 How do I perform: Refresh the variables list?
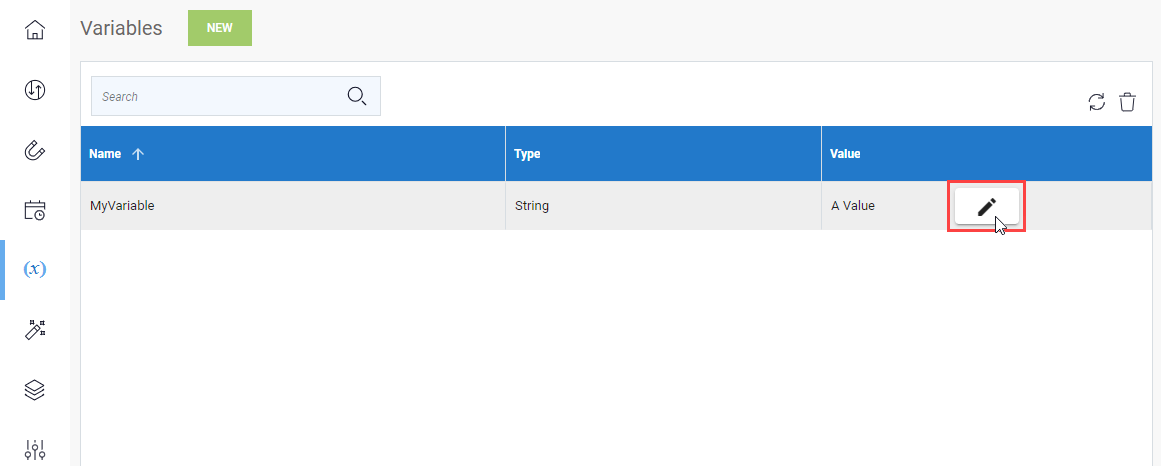(x=1097, y=101)
